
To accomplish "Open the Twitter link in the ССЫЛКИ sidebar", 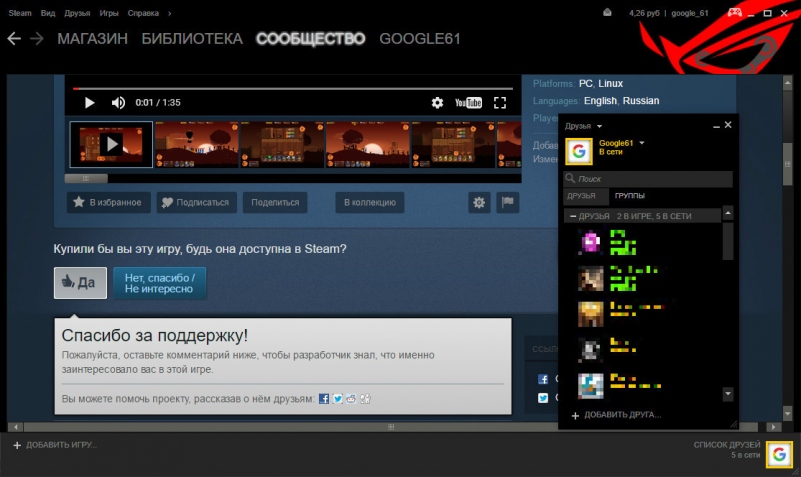I will click(543, 398).
